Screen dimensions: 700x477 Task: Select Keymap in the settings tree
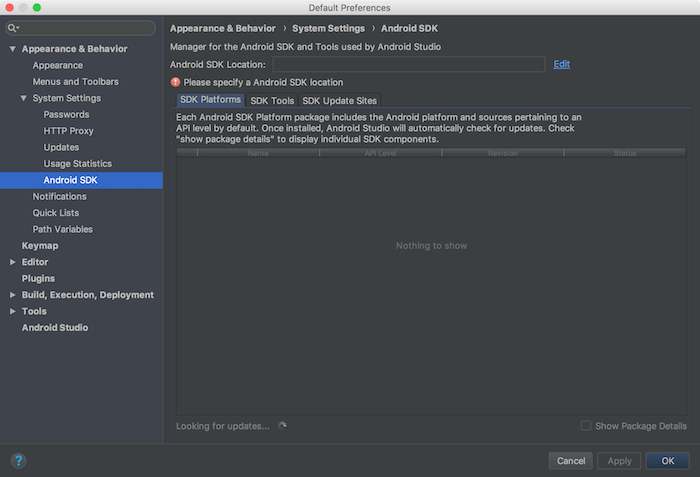click(40, 246)
